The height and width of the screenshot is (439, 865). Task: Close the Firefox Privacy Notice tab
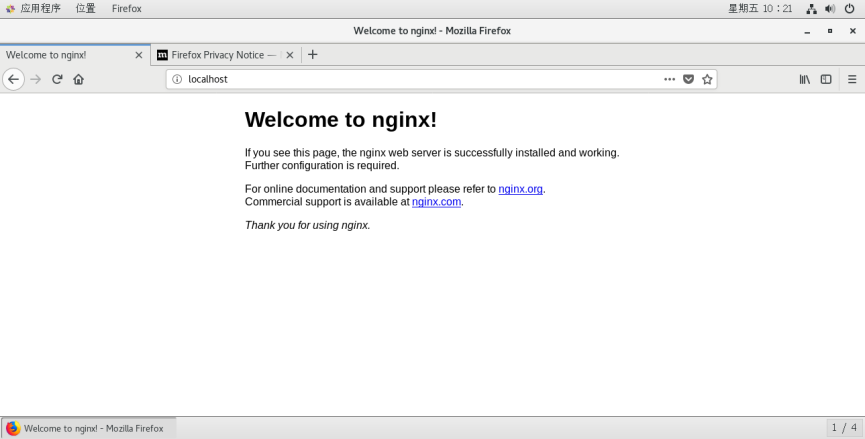[x=290, y=55]
